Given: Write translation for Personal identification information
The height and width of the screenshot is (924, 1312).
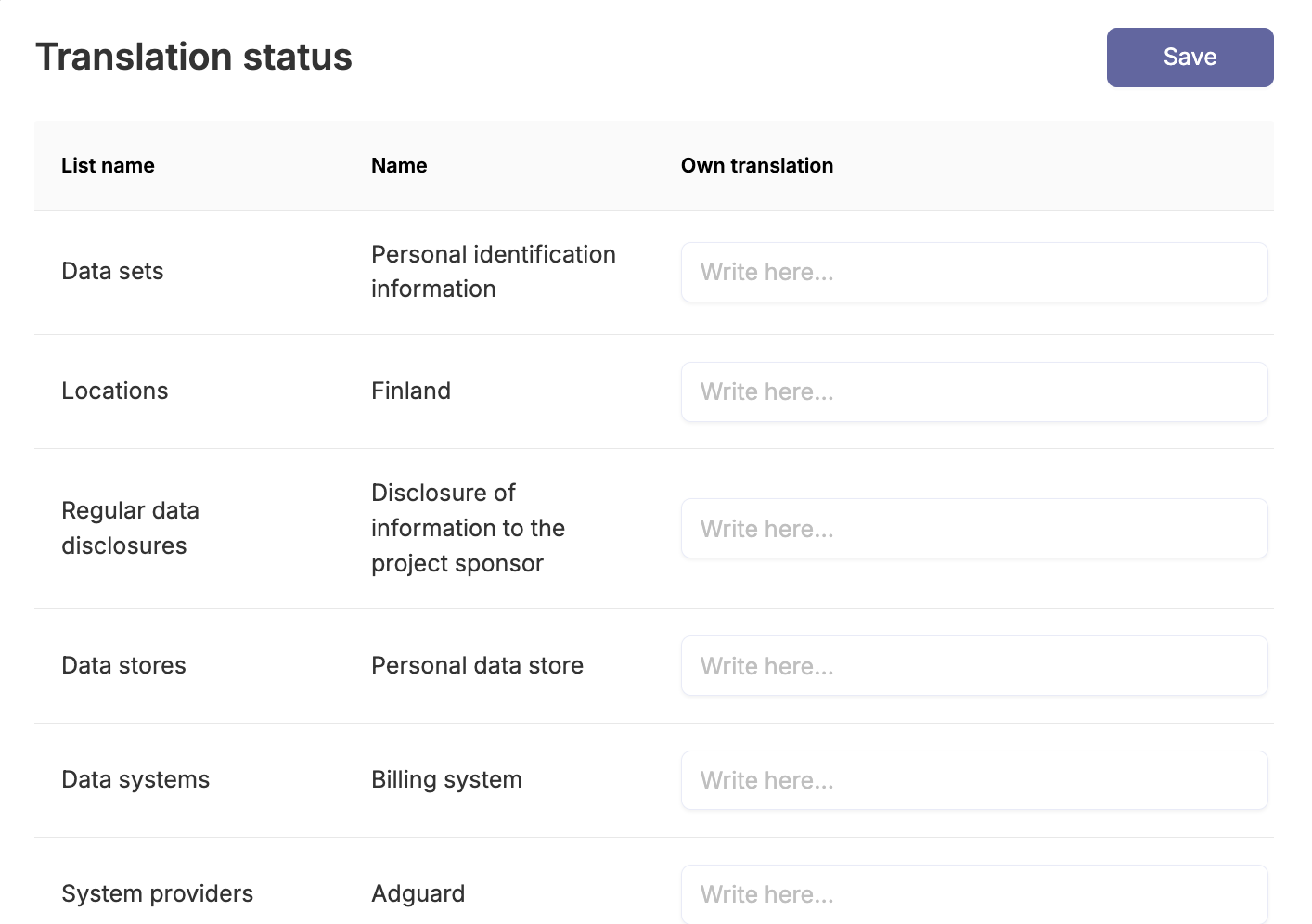Looking at the screenshot, I should click(x=974, y=272).
